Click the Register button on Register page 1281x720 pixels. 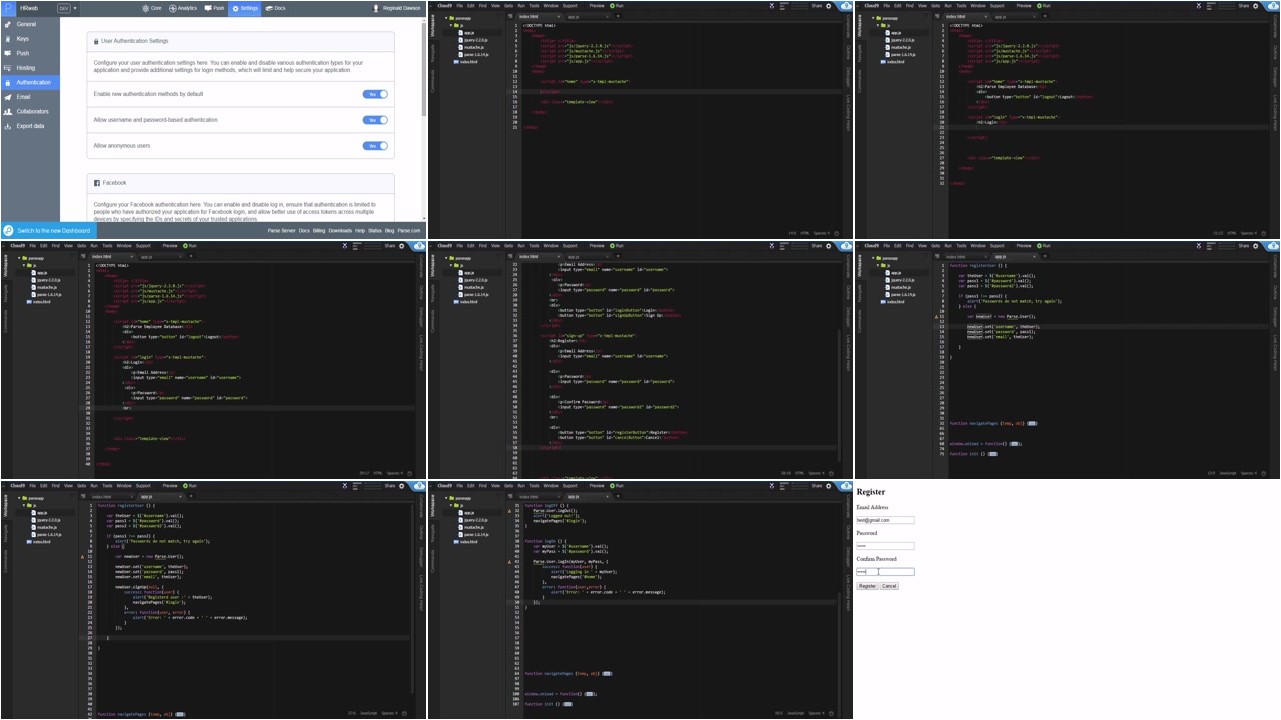pos(867,586)
